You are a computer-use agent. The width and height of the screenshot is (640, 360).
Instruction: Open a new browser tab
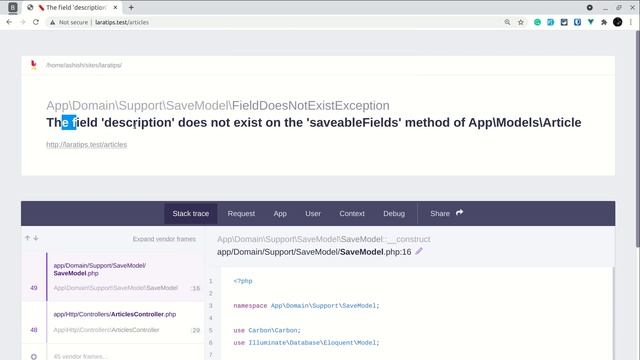131,7
